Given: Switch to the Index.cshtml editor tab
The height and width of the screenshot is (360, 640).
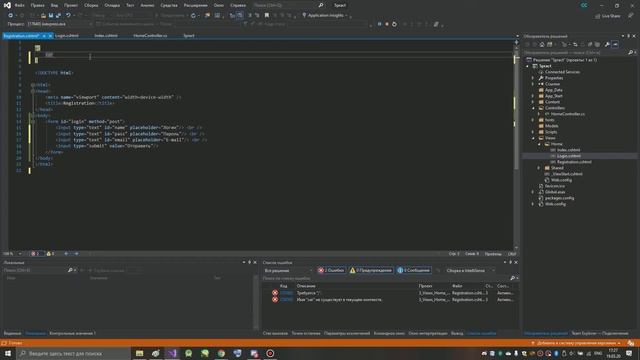Looking at the screenshot, I should (x=106, y=36).
